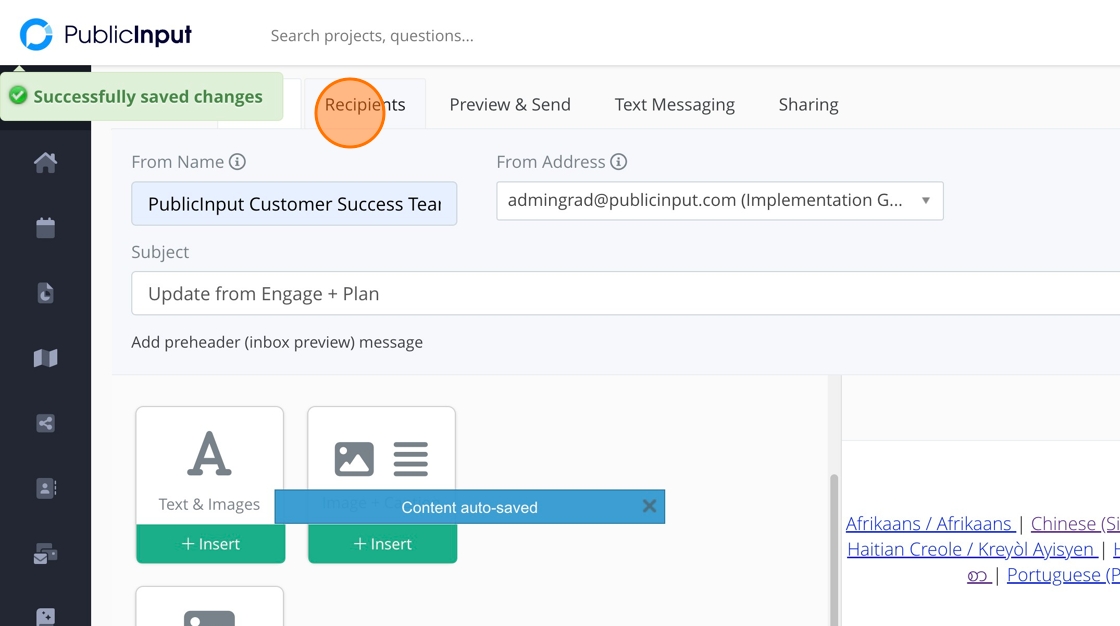Insert the Image + Caption block
Image resolution: width=1120 pixels, height=626 pixels.
click(x=382, y=544)
